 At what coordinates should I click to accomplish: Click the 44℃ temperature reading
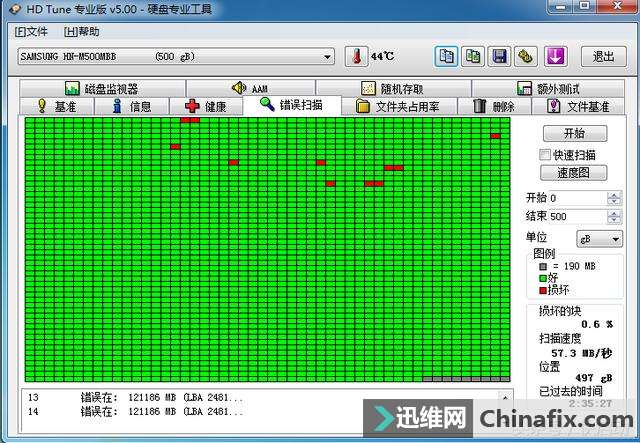pos(382,56)
